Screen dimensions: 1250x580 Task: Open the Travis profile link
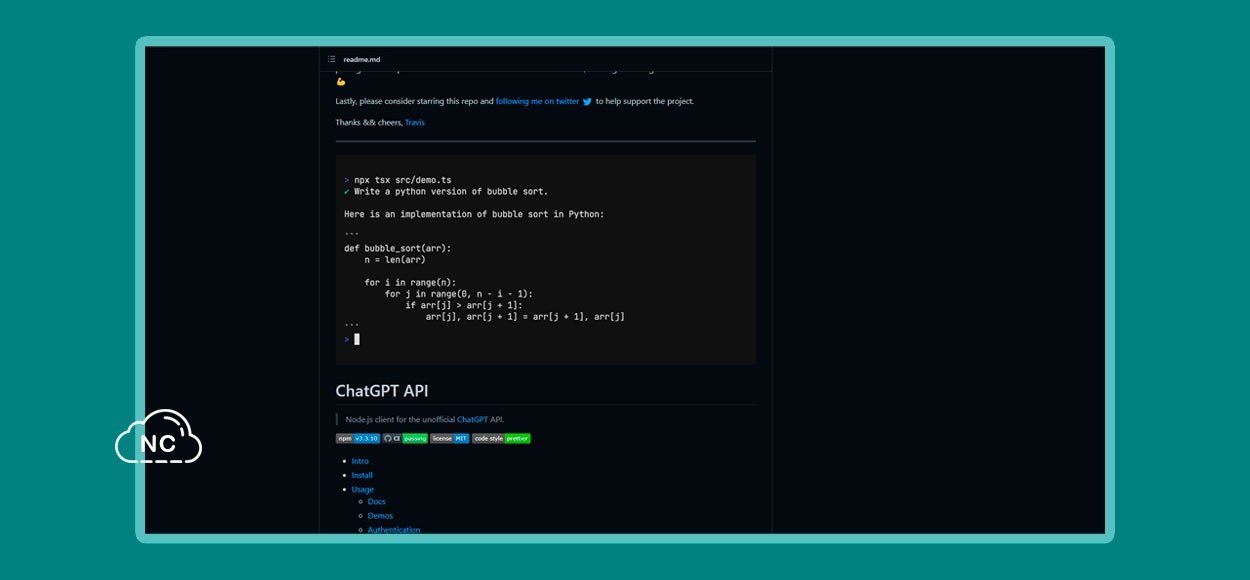[x=415, y=122]
